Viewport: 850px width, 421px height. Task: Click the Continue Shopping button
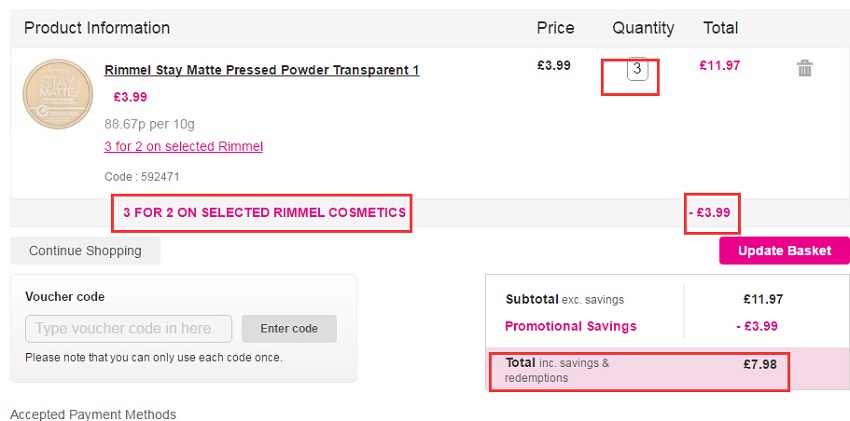85,251
